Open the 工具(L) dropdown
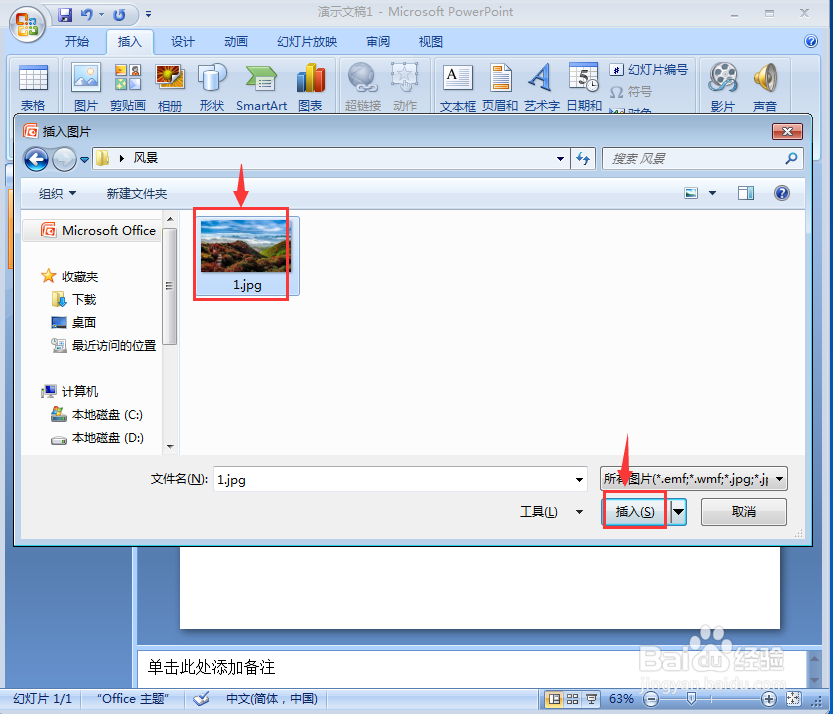The image size is (833, 714). [x=551, y=512]
